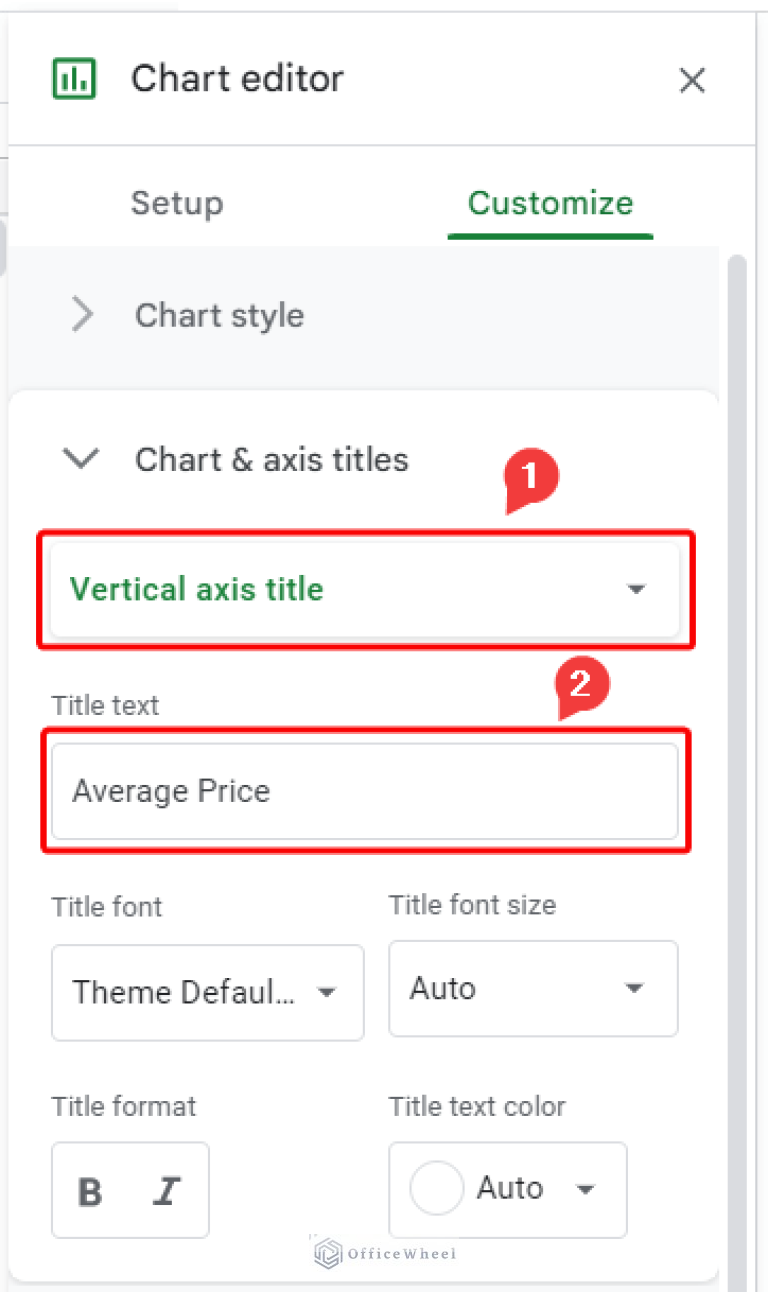Close the Chart editor panel

[x=692, y=80]
